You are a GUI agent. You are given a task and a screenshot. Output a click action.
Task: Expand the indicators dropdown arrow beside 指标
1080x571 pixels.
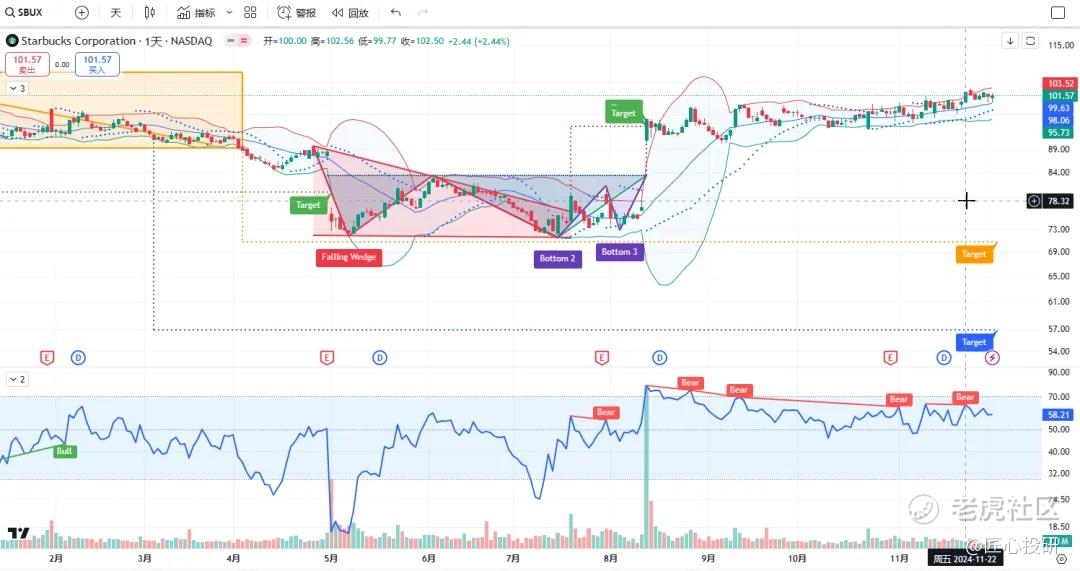coord(229,12)
